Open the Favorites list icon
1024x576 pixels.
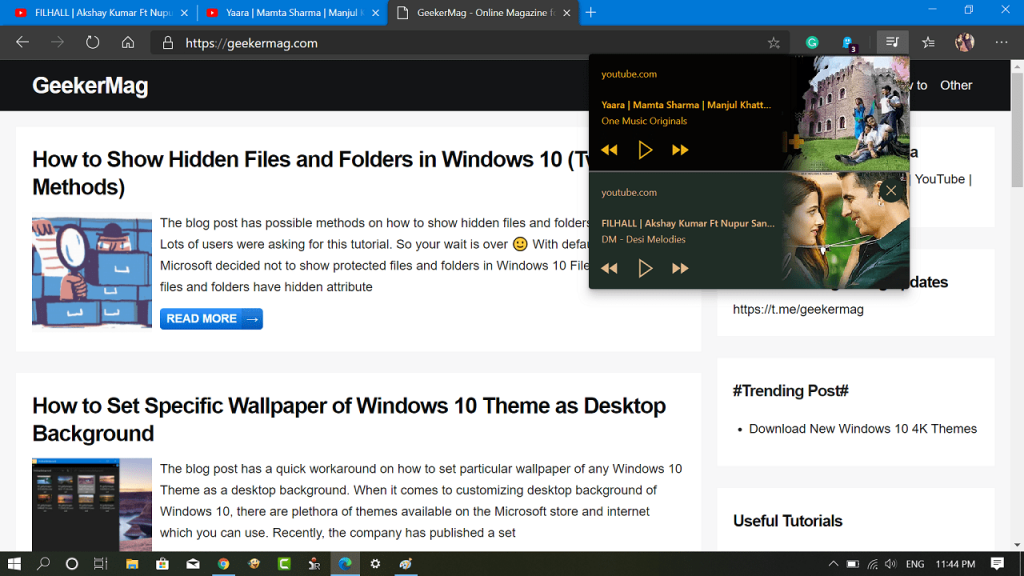point(928,42)
